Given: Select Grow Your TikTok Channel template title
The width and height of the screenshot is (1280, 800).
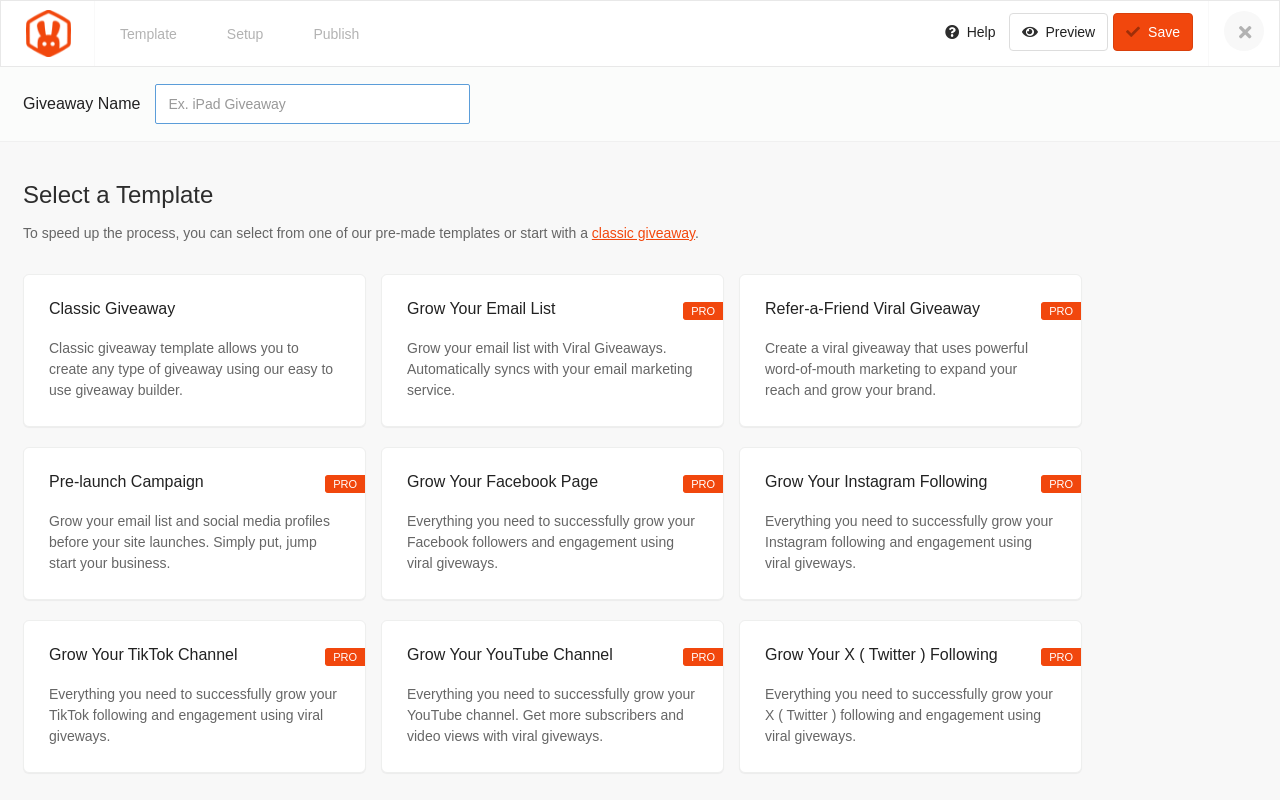Looking at the screenshot, I should [143, 655].
